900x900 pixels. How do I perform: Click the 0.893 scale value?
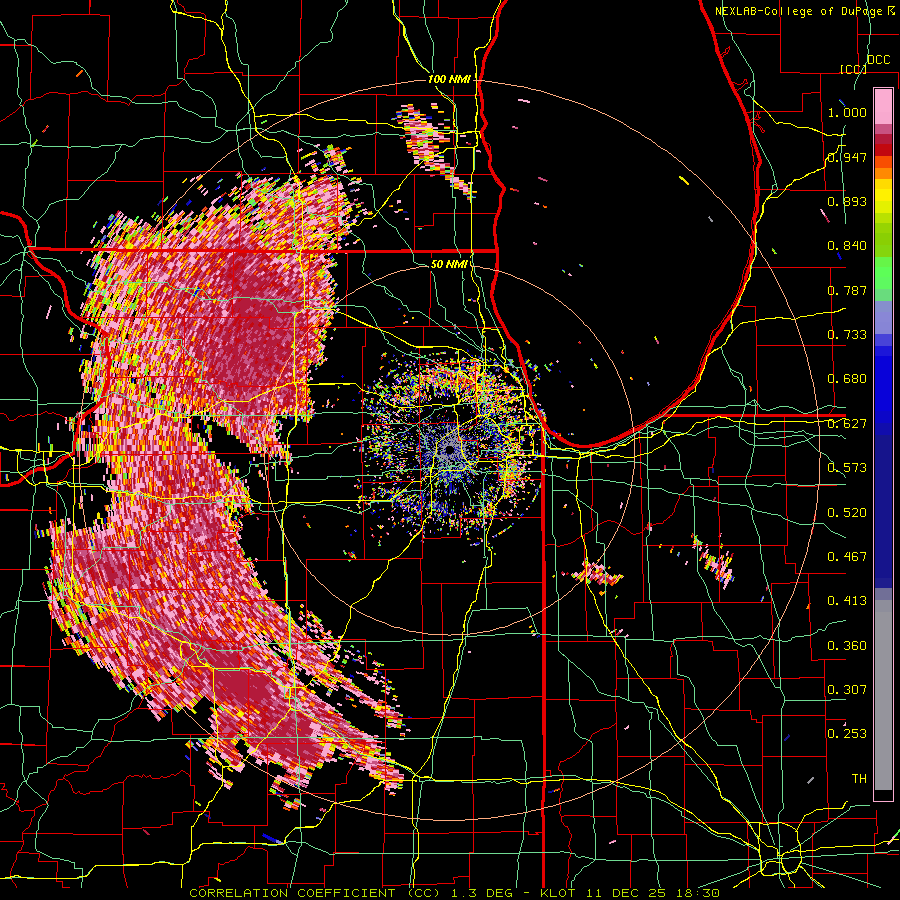(847, 201)
